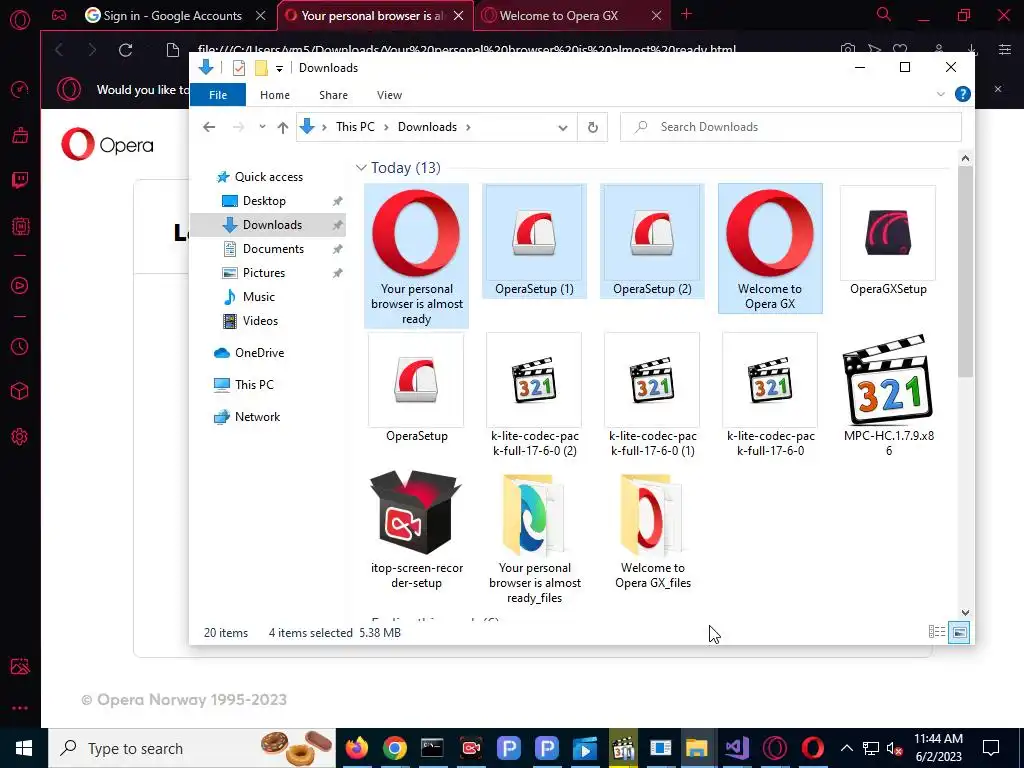Viewport: 1024px width, 768px height.
Task: Open GX Control speedometer icon in Opera sidebar
Action: [x=20, y=89]
